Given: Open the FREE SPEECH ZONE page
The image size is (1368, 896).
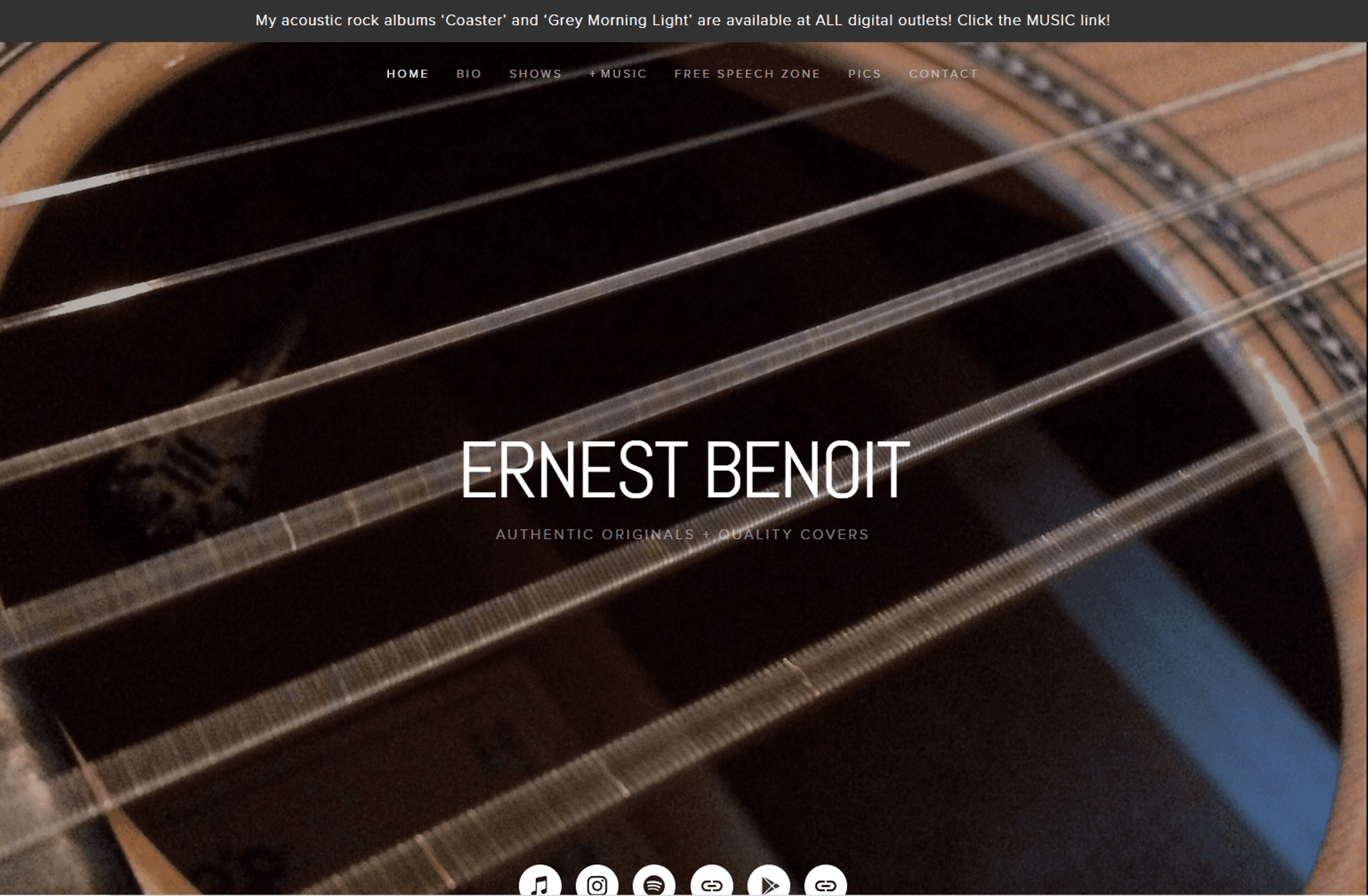Looking at the screenshot, I should coord(747,74).
